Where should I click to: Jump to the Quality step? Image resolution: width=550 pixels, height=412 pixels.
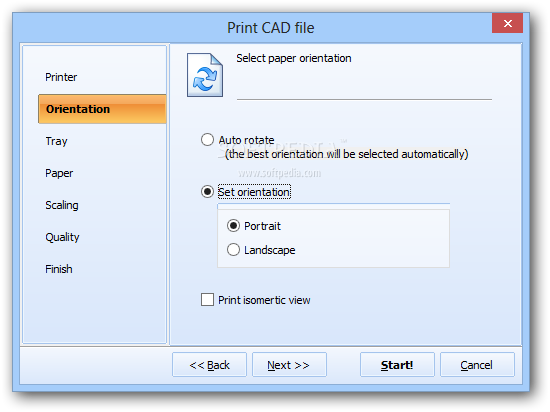point(62,237)
